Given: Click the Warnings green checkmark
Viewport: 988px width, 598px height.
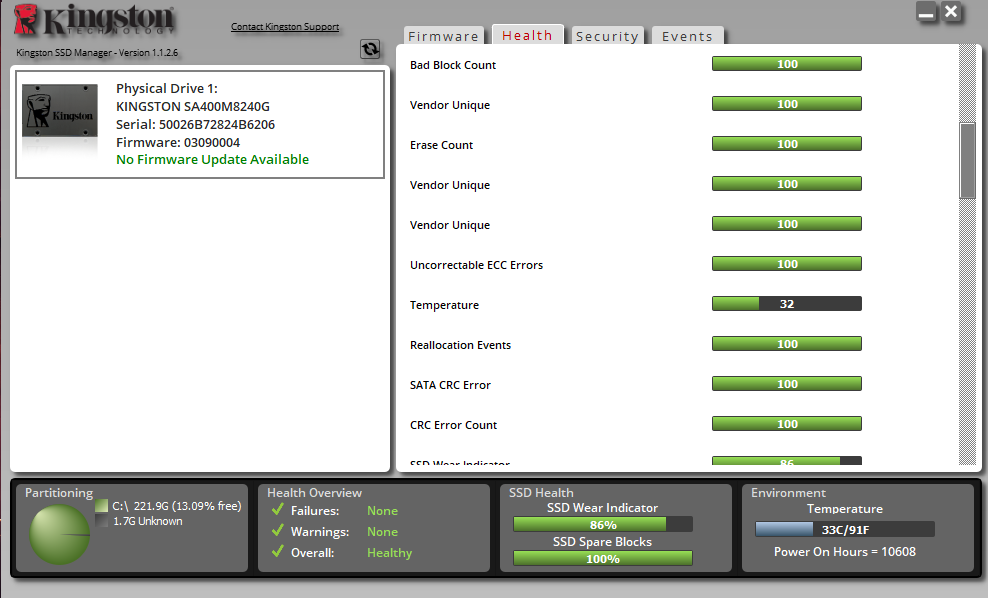Looking at the screenshot, I should point(277,531).
